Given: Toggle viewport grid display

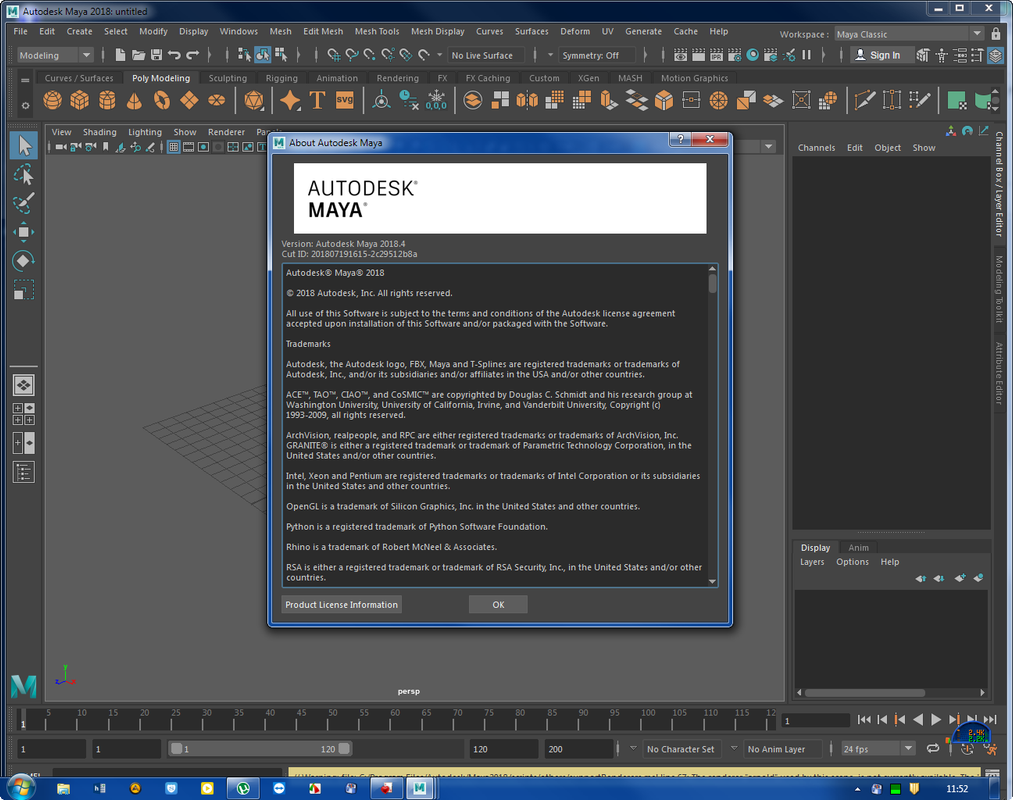Looking at the screenshot, I should tap(173, 147).
